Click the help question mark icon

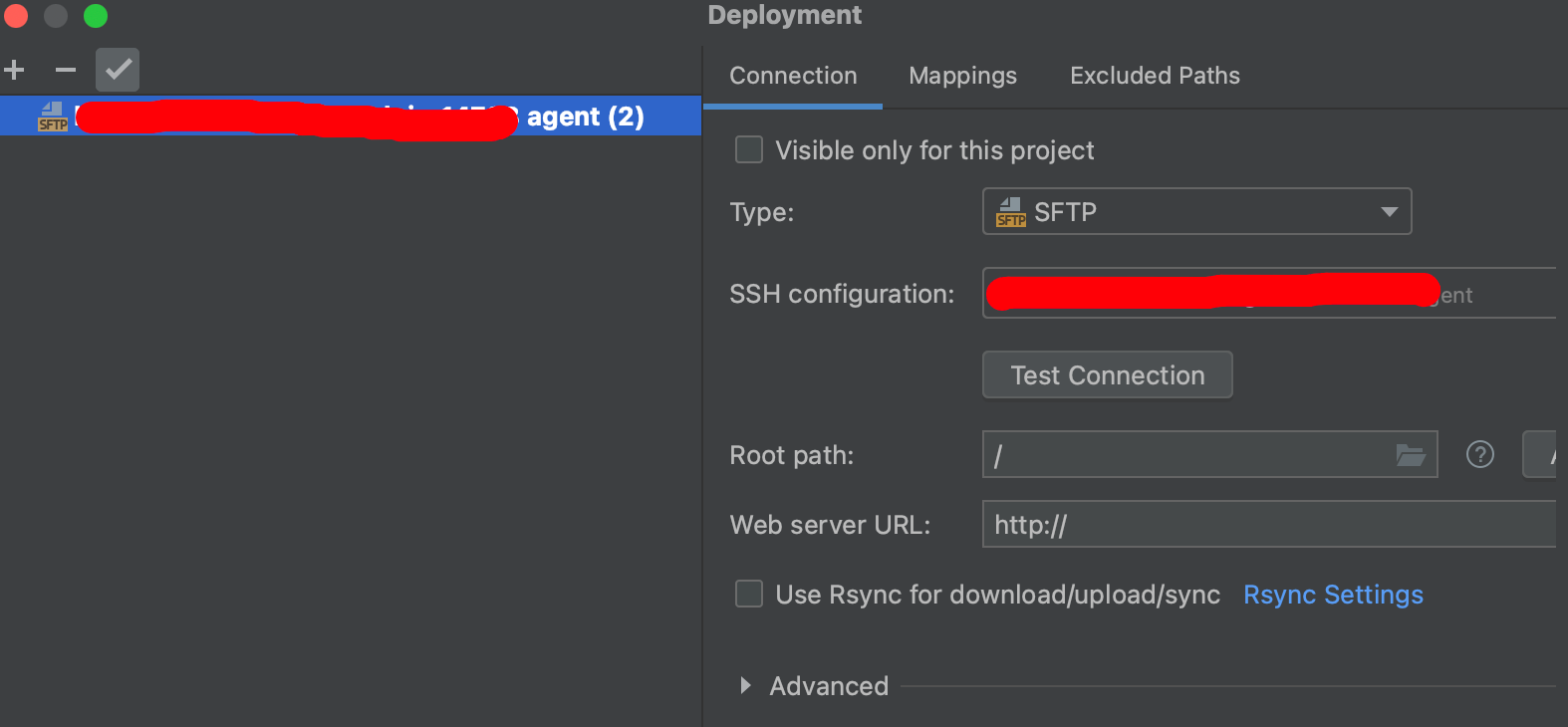(x=1480, y=455)
